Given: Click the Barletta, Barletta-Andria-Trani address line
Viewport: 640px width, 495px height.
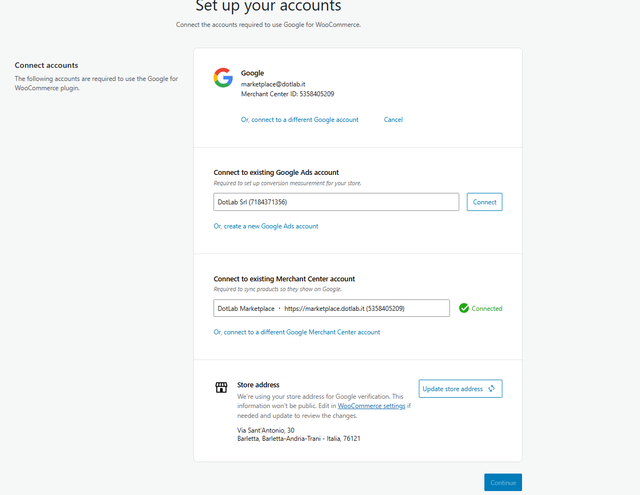Looking at the screenshot, I should tap(299, 439).
